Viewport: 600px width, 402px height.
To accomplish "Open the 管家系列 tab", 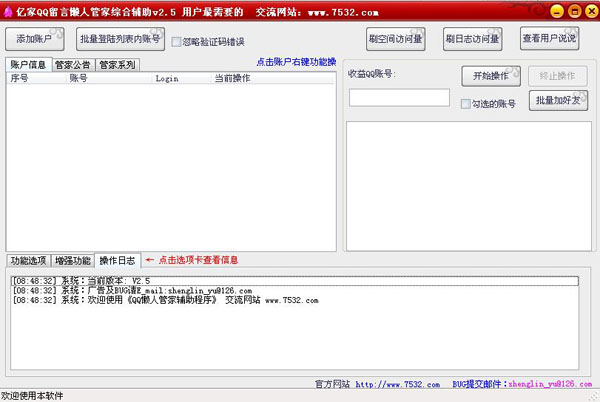I will tap(117, 65).
